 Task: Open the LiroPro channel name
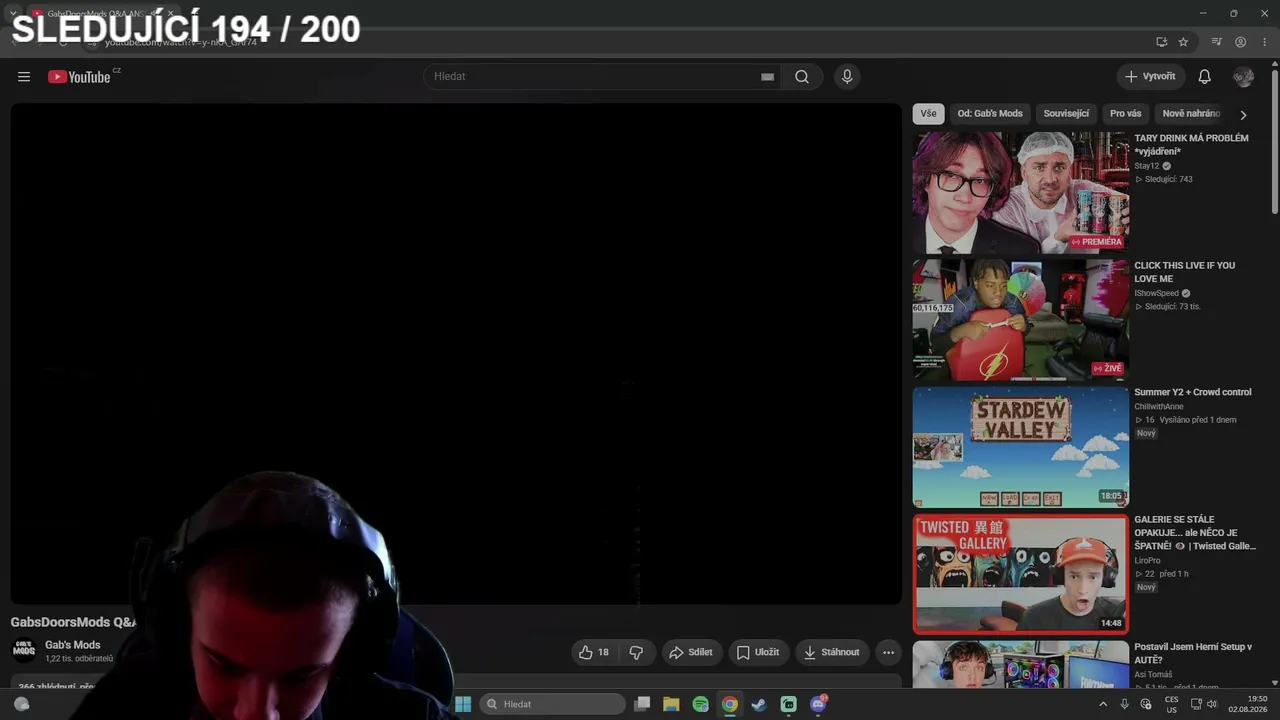[x=1147, y=561]
